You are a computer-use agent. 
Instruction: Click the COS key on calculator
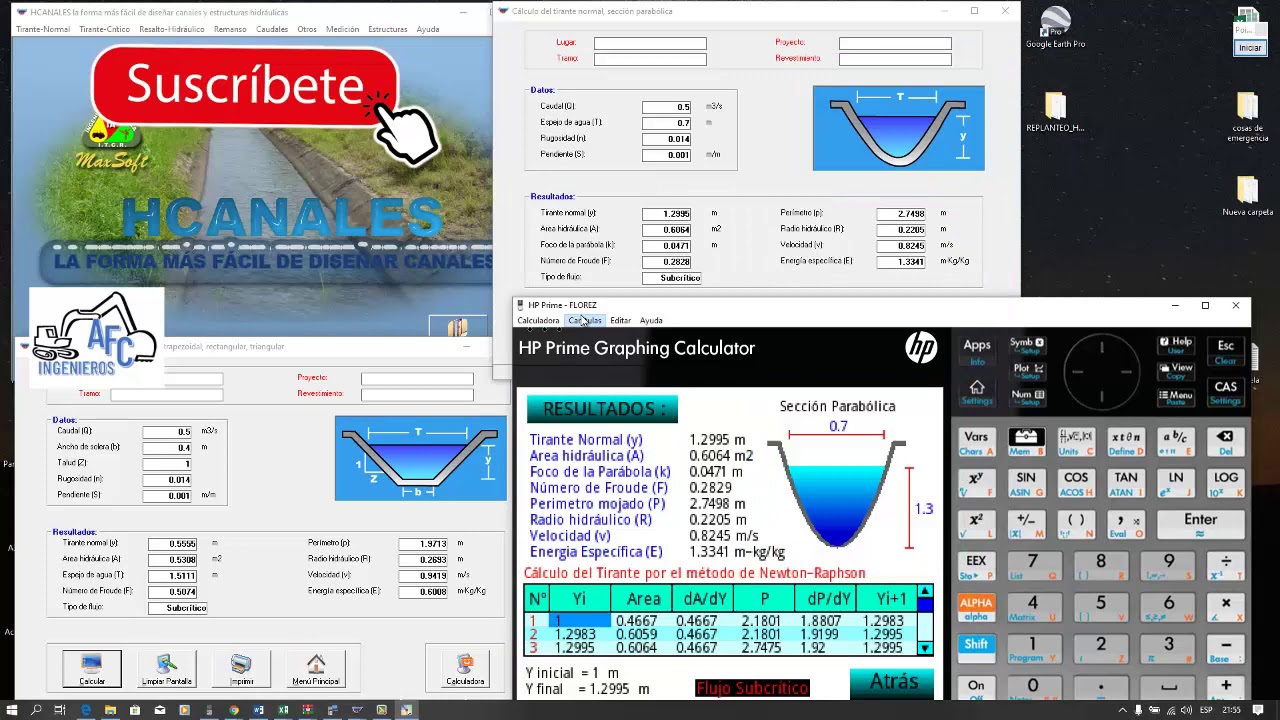coord(1075,482)
